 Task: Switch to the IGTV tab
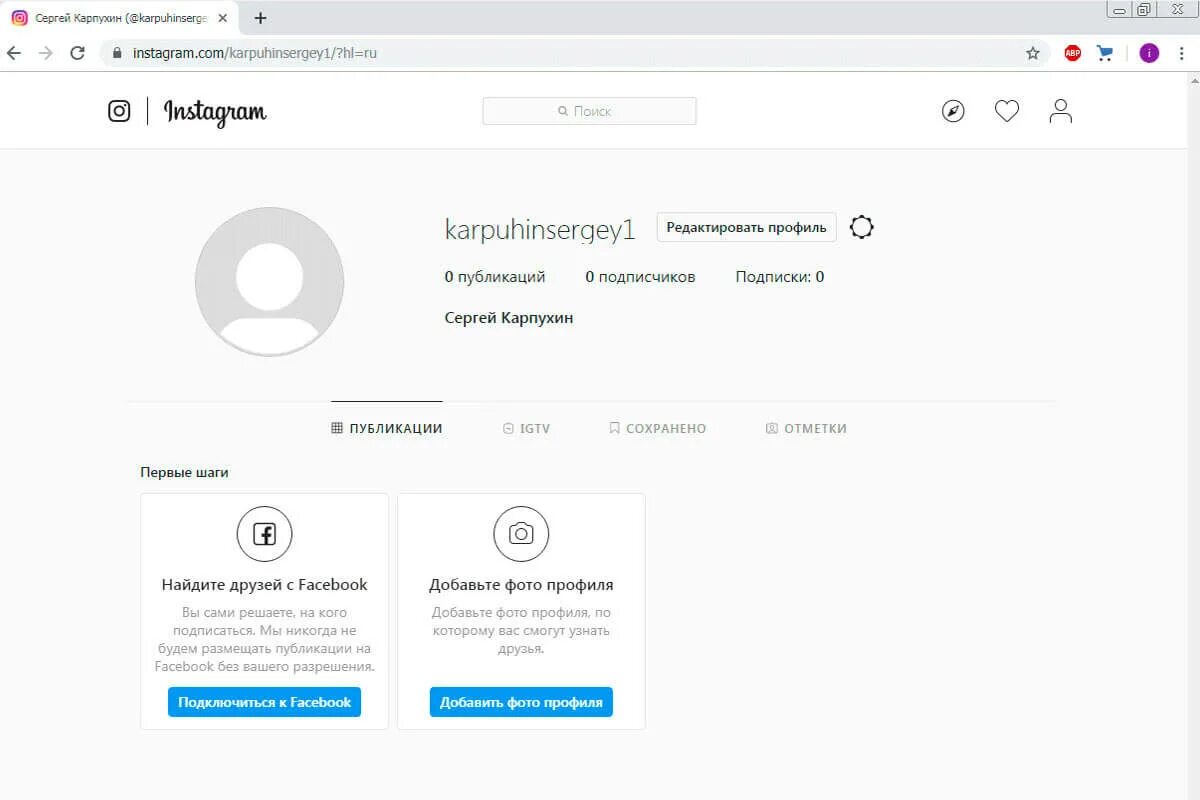click(527, 428)
